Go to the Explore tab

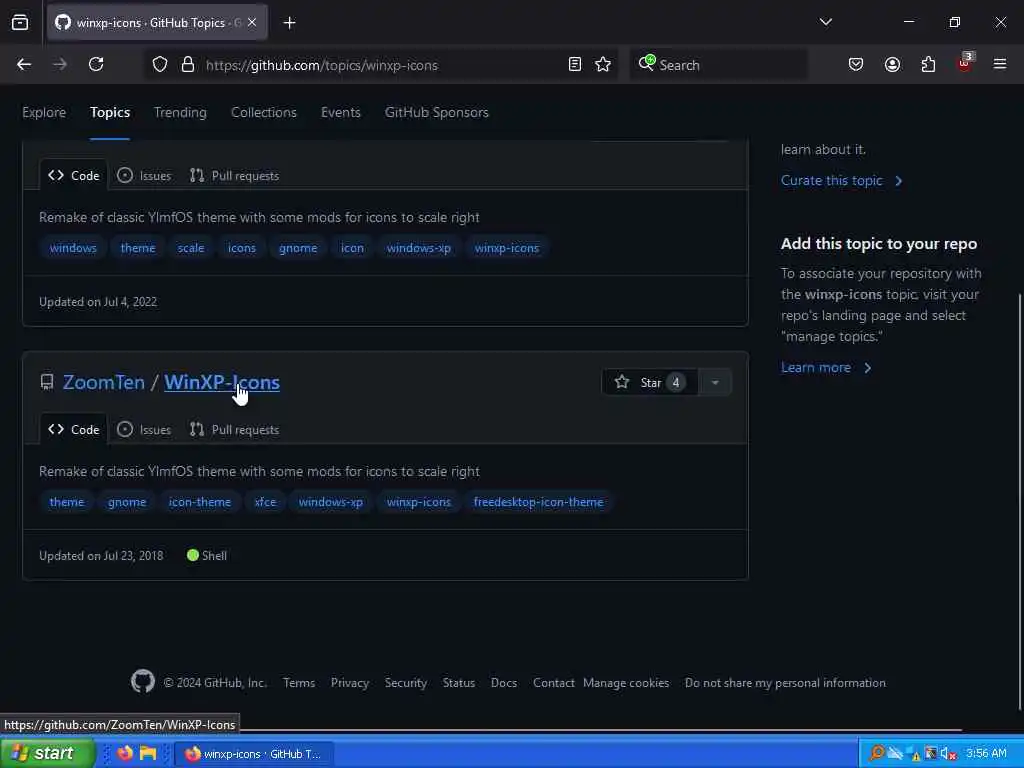pos(44,112)
